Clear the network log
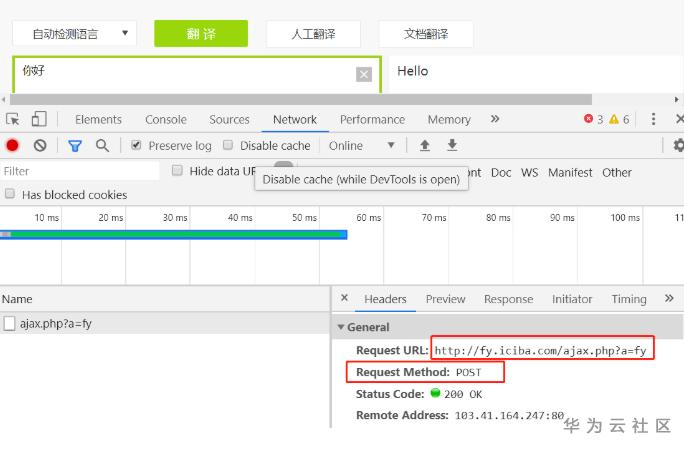The width and height of the screenshot is (684, 451). [40, 145]
